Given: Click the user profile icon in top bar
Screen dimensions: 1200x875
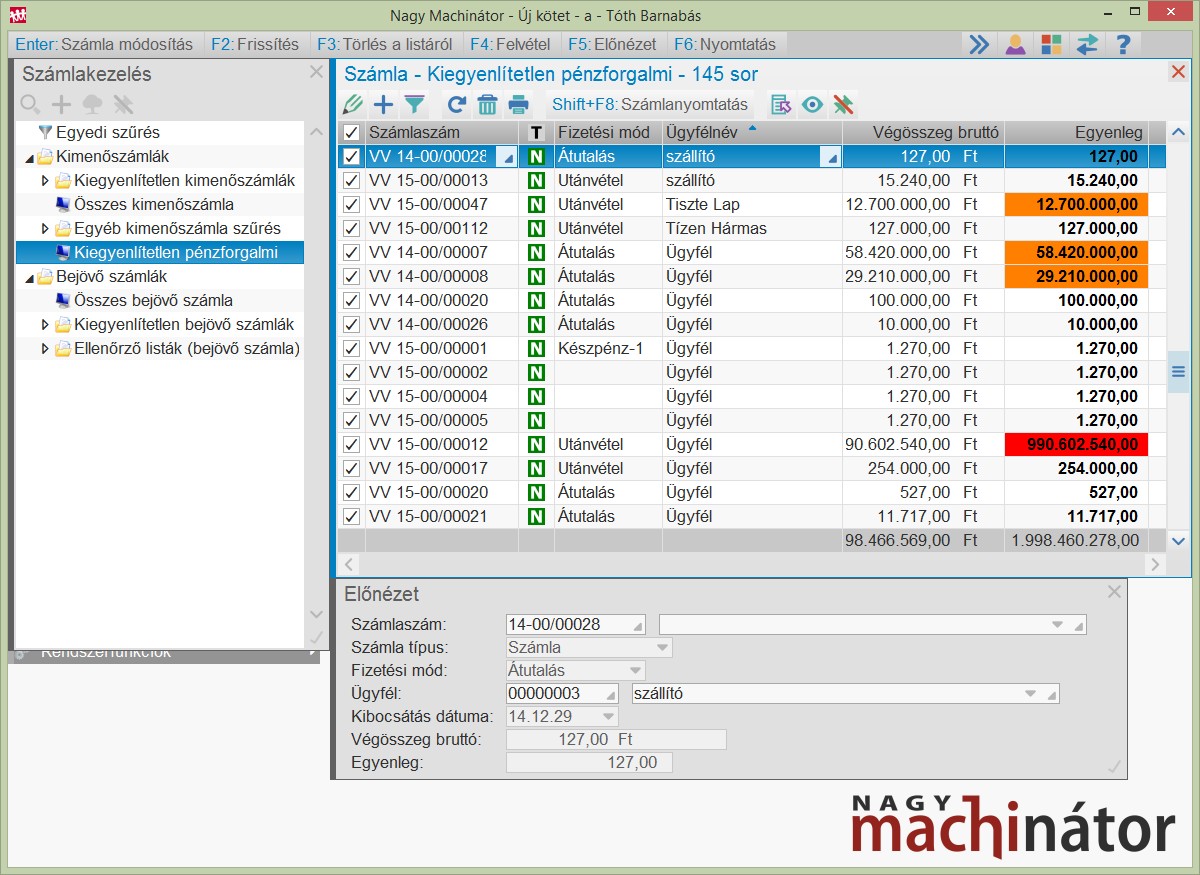Looking at the screenshot, I should pyautogui.click(x=1015, y=45).
